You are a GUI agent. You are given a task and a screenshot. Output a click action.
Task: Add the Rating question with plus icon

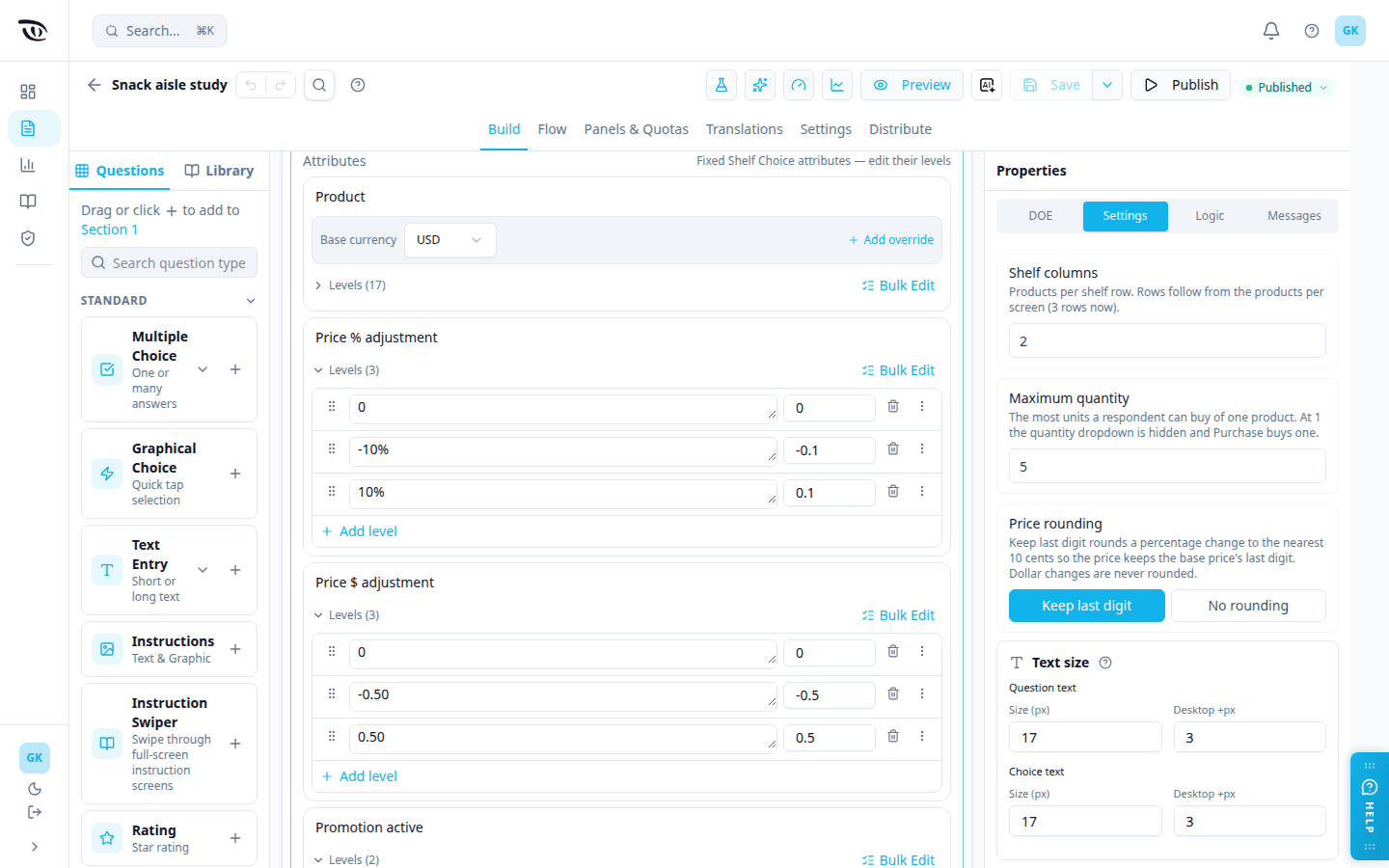(x=235, y=838)
